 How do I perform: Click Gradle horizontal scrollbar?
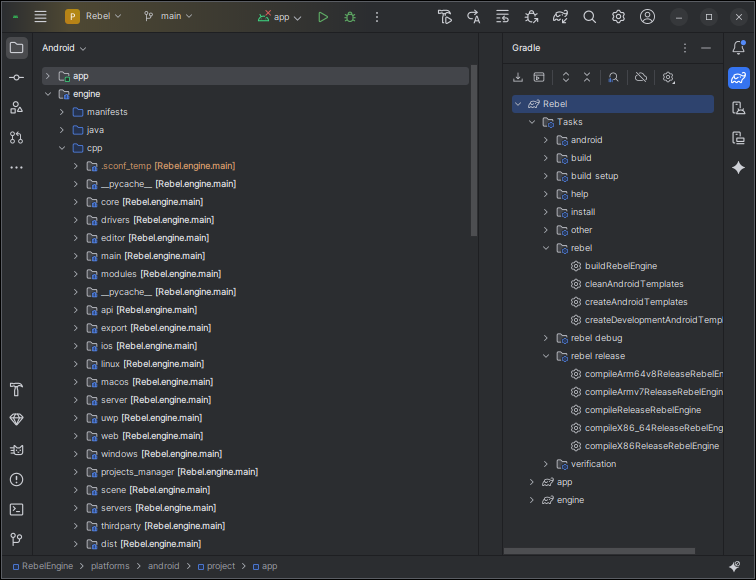(599, 551)
